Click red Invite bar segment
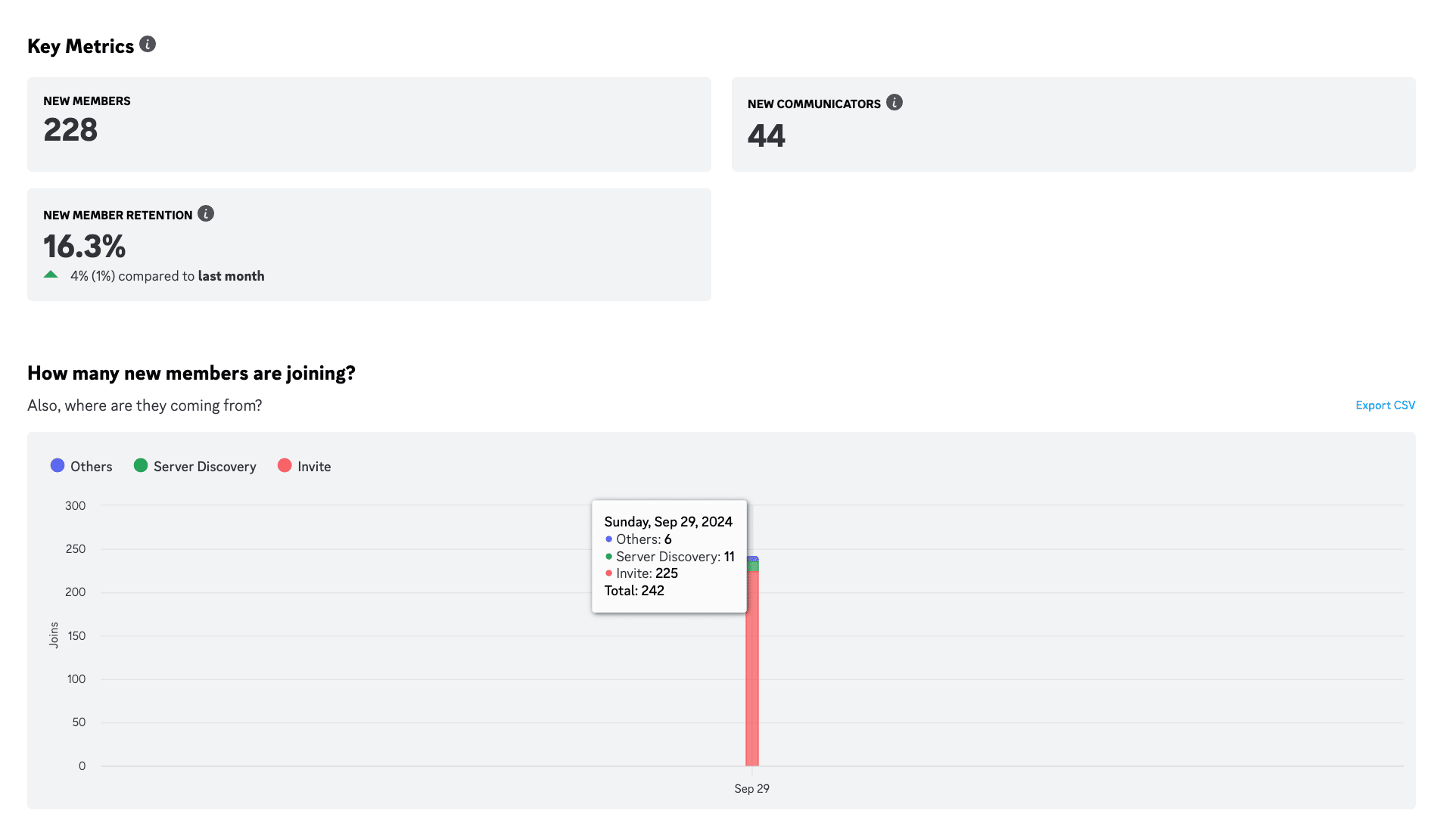Viewport: 1456px width, 826px height. coord(751,673)
